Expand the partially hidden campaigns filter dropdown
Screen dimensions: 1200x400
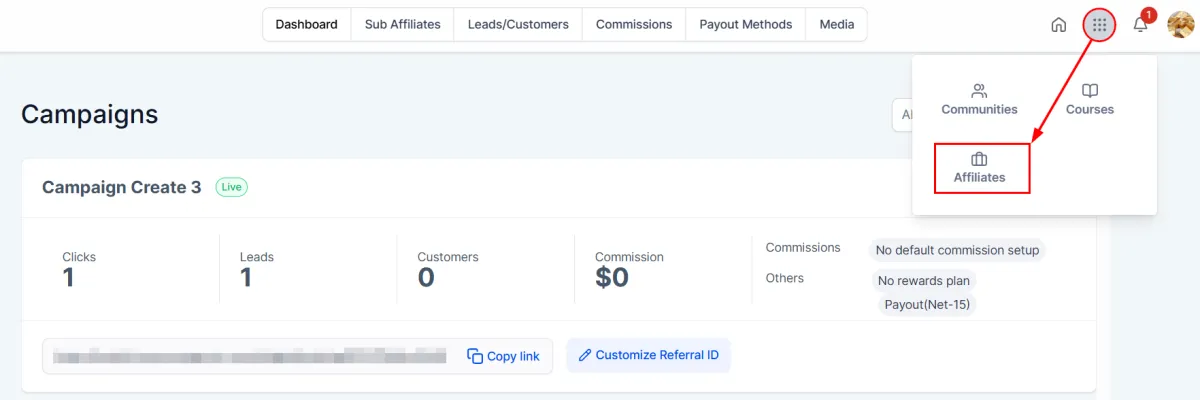coord(902,115)
